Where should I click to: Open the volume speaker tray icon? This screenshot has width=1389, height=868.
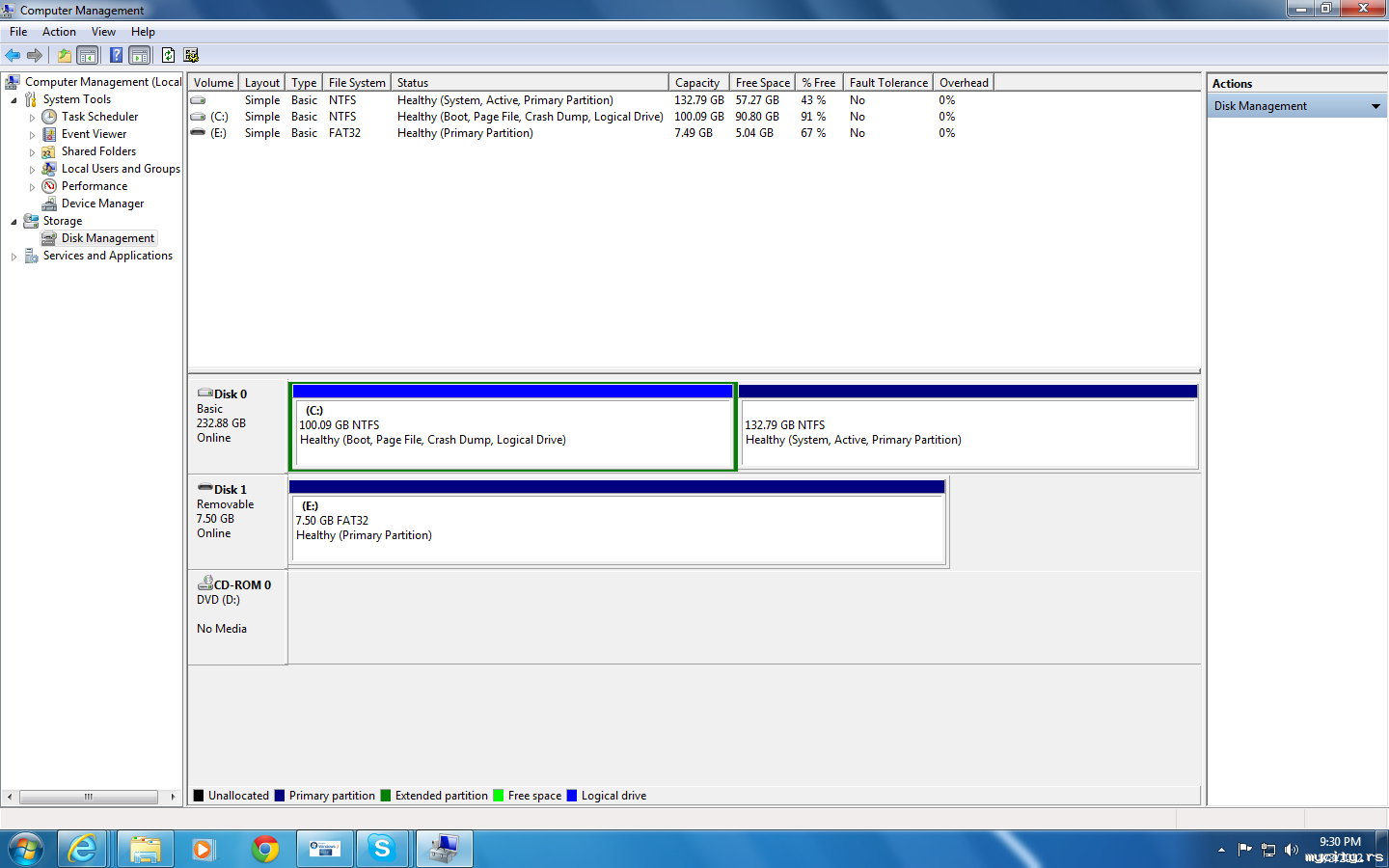coord(1292,850)
